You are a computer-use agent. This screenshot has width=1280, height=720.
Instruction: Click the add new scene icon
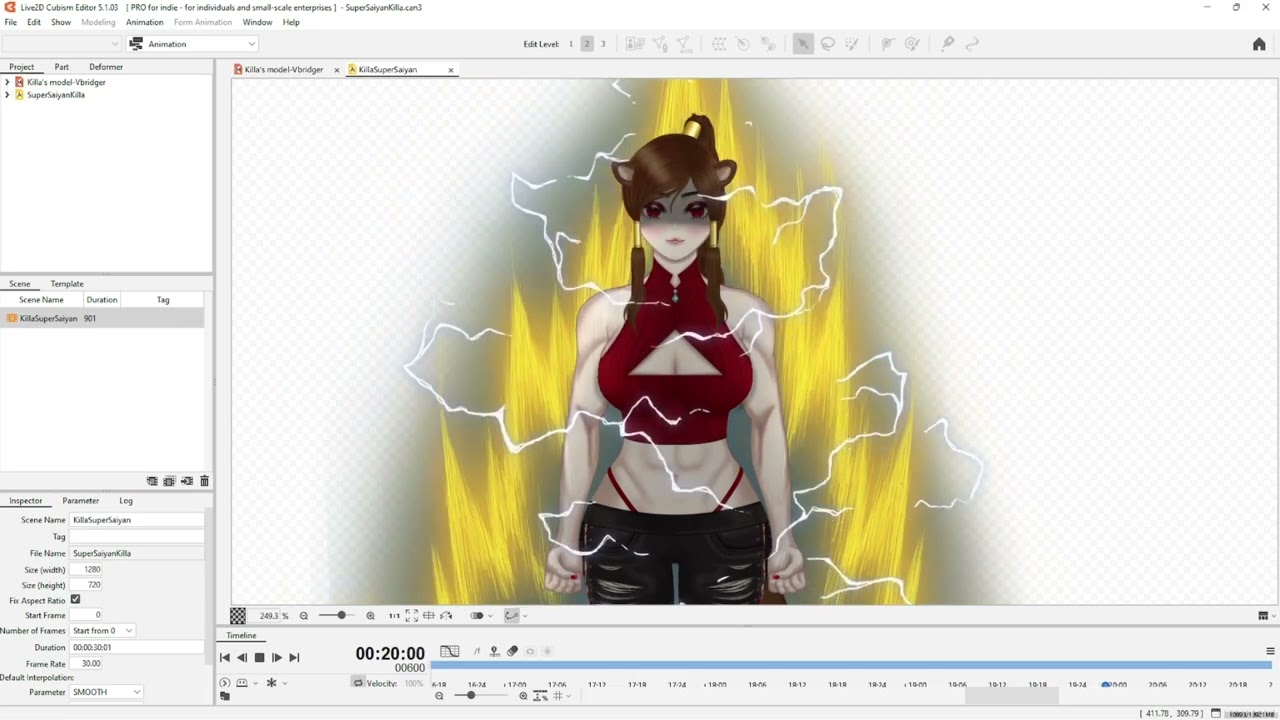tap(152, 481)
